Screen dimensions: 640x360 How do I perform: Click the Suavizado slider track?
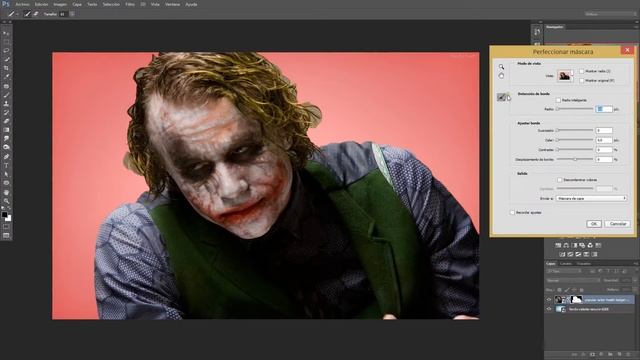575,130
